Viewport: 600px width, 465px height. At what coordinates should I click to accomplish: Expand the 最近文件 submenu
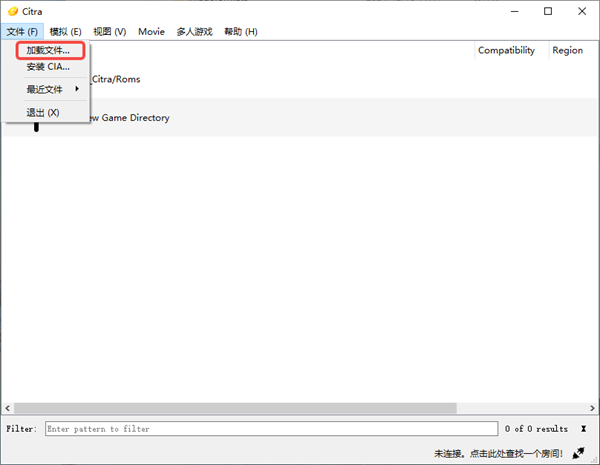(52, 90)
